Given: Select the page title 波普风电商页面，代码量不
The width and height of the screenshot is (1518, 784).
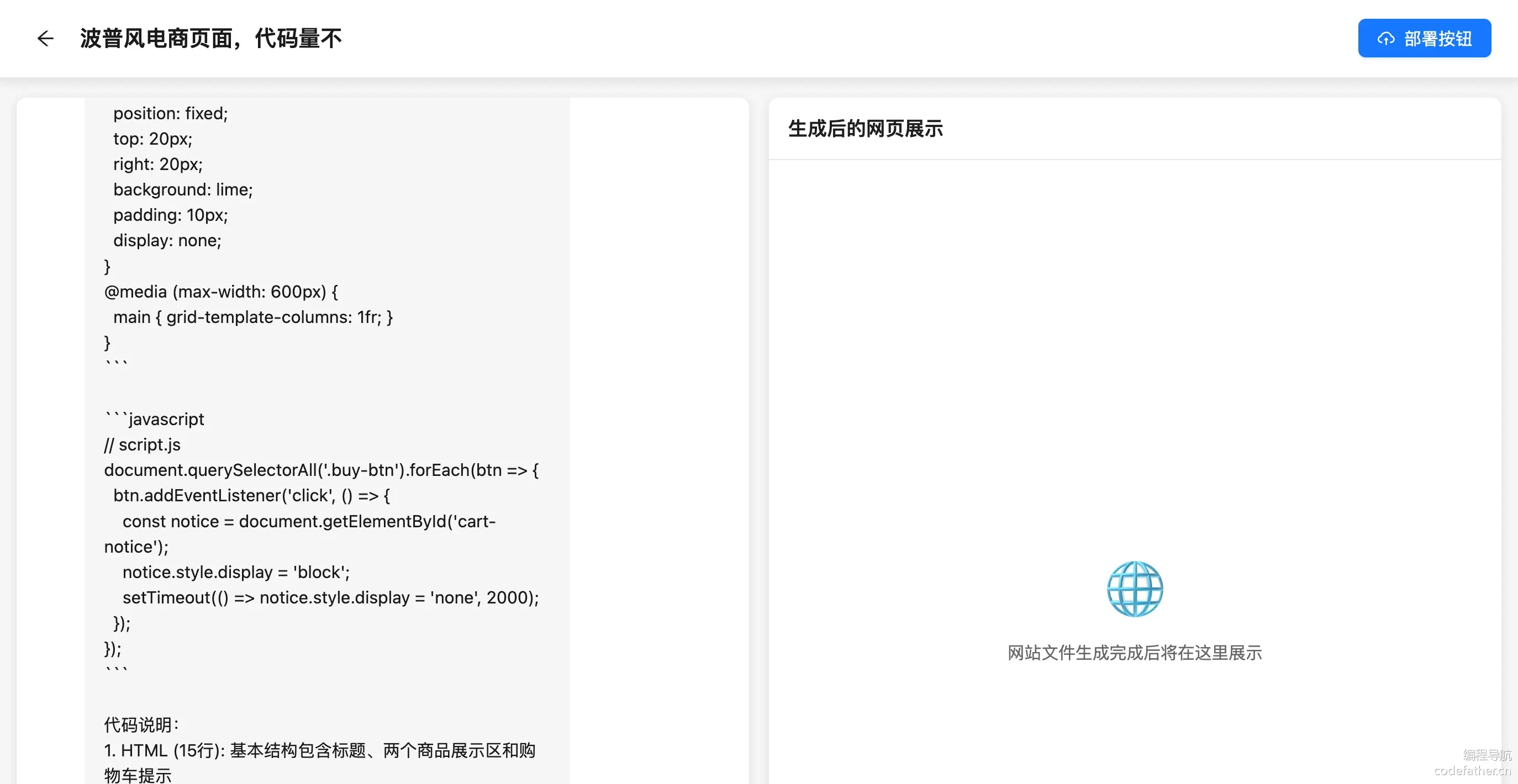Looking at the screenshot, I should click(x=211, y=38).
